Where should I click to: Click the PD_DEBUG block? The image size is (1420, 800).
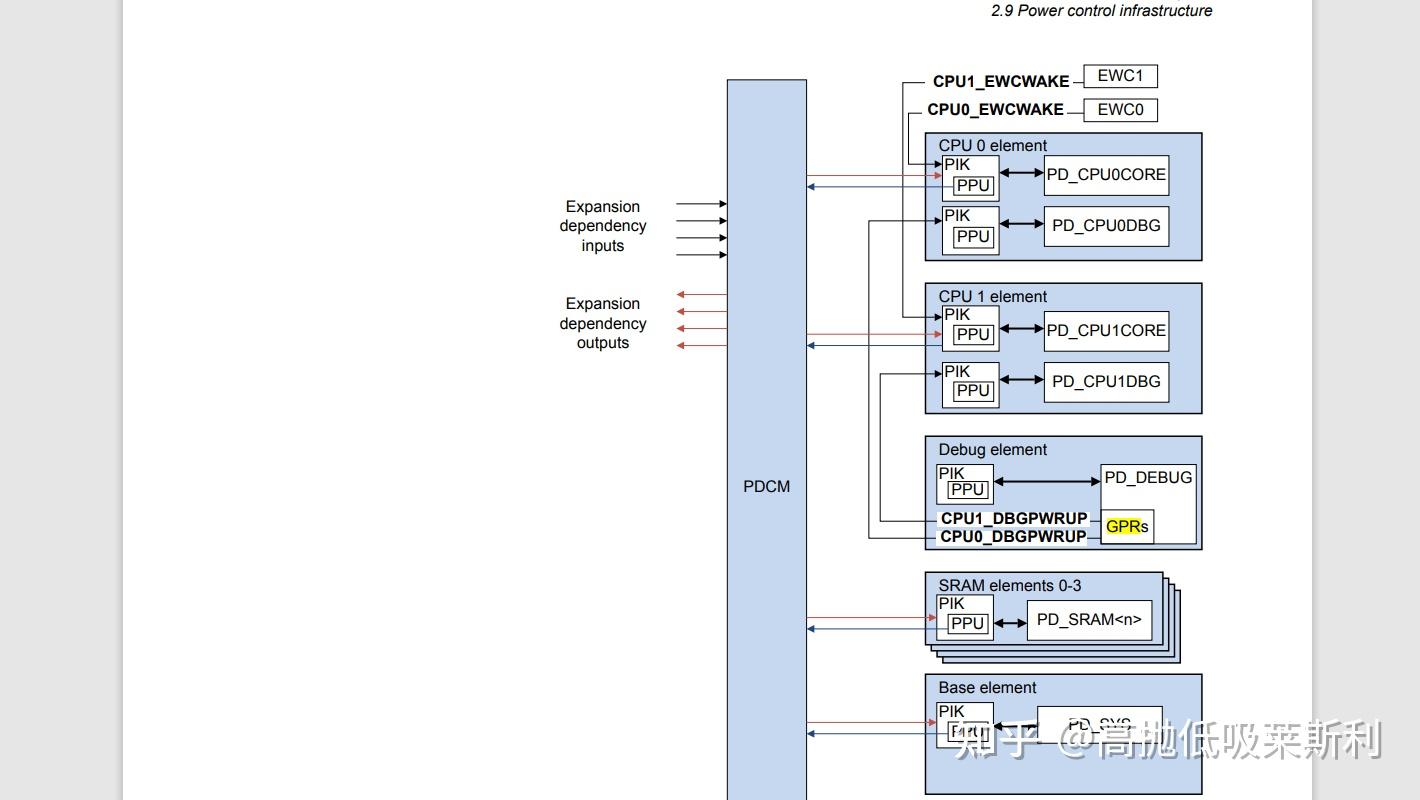pyautogui.click(x=1147, y=478)
